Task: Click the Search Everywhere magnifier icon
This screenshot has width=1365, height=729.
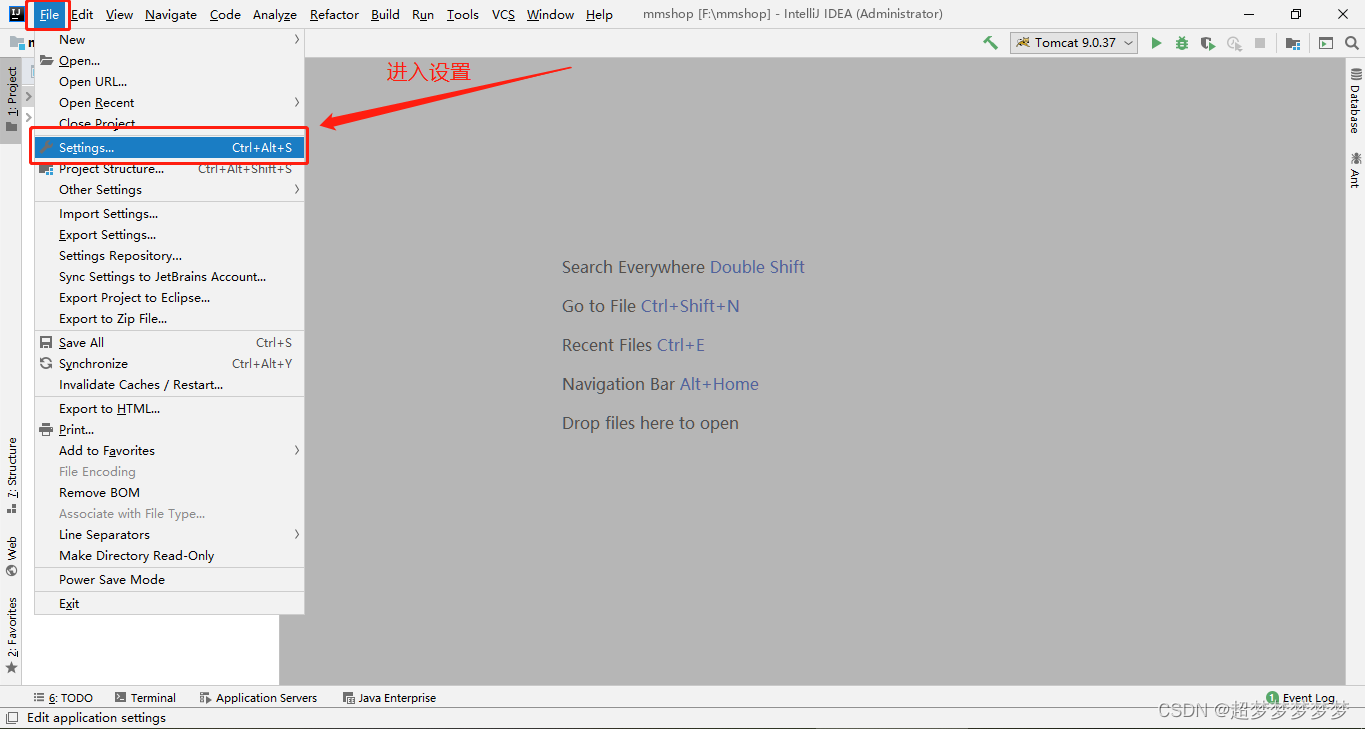Action: [x=1352, y=43]
